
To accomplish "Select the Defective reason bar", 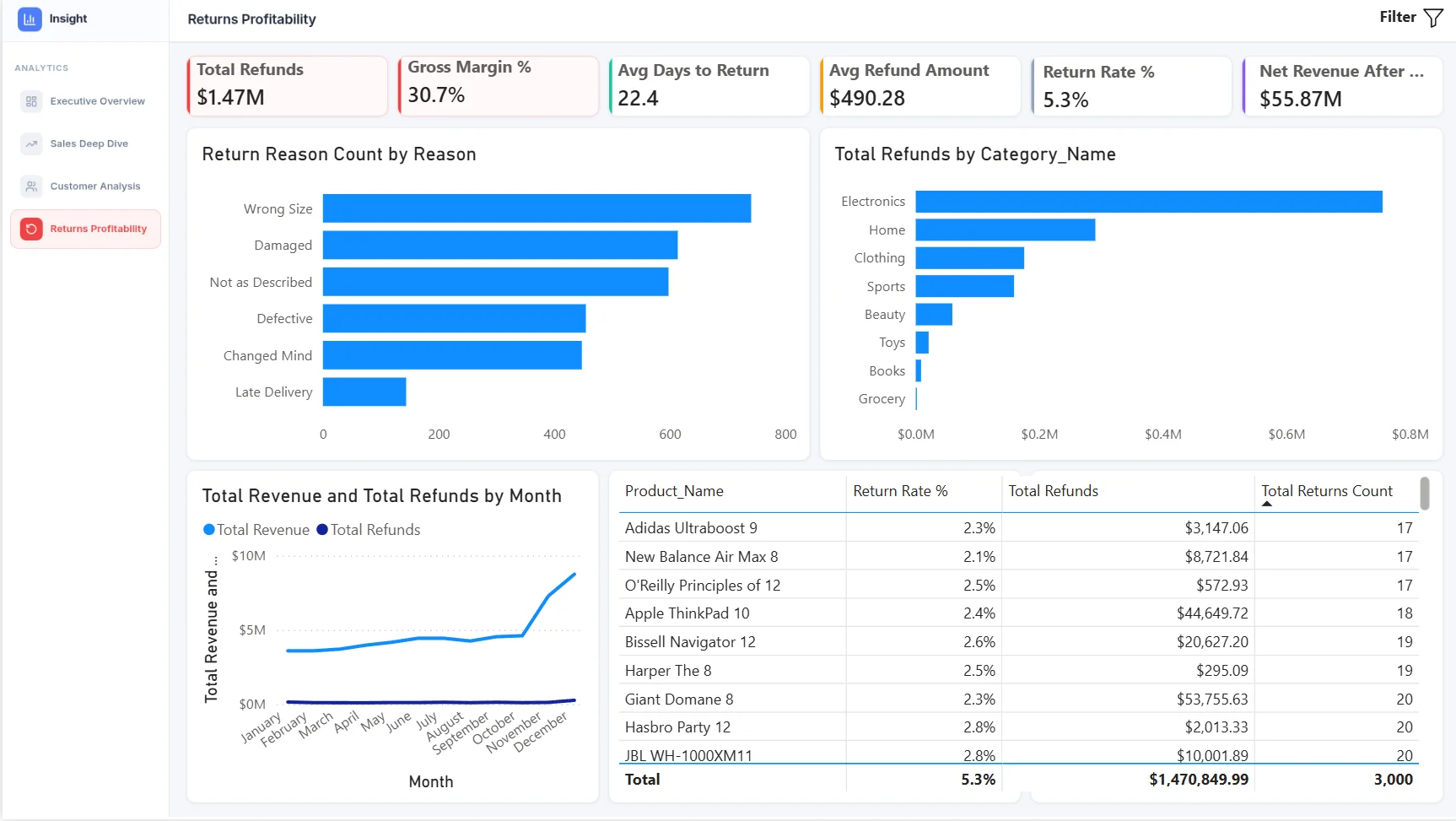I will (x=454, y=318).
